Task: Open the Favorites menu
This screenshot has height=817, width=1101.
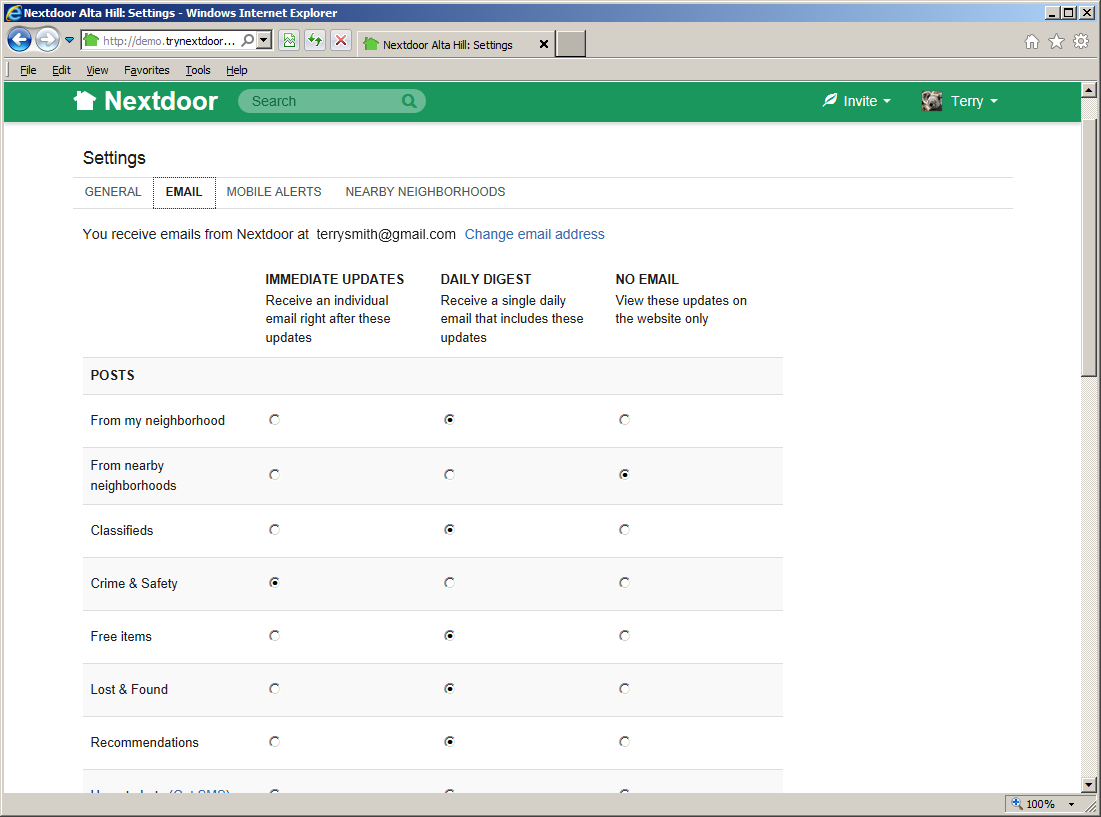Action: [146, 70]
